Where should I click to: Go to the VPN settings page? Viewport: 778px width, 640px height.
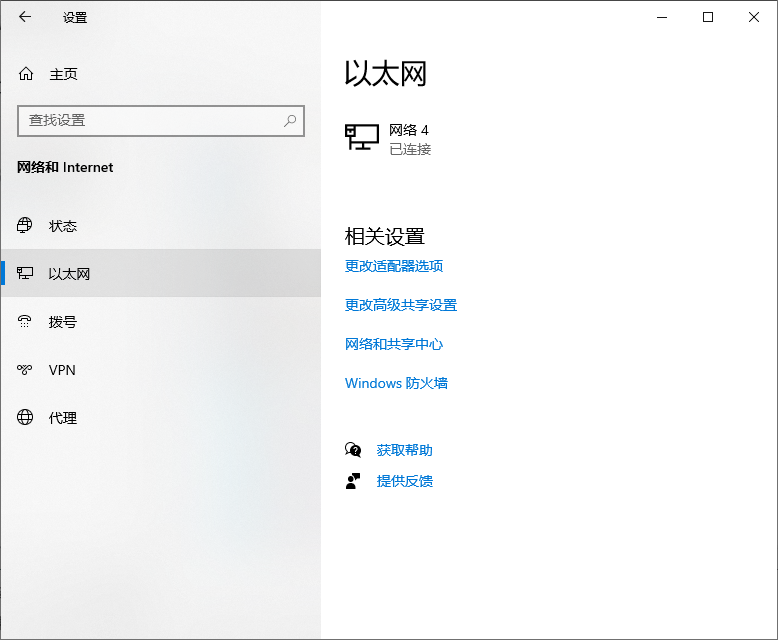(161, 370)
